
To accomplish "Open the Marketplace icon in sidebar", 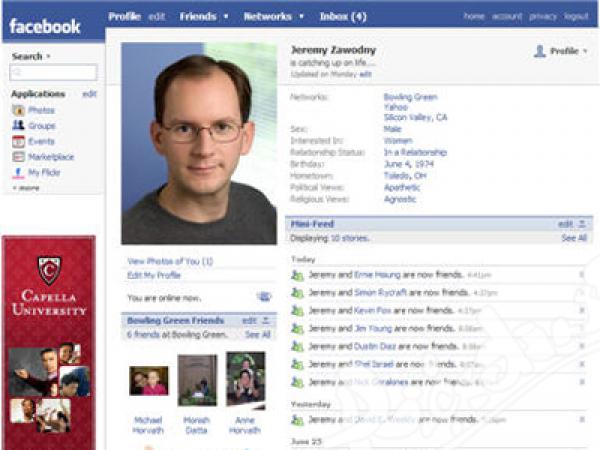I will [x=18, y=157].
